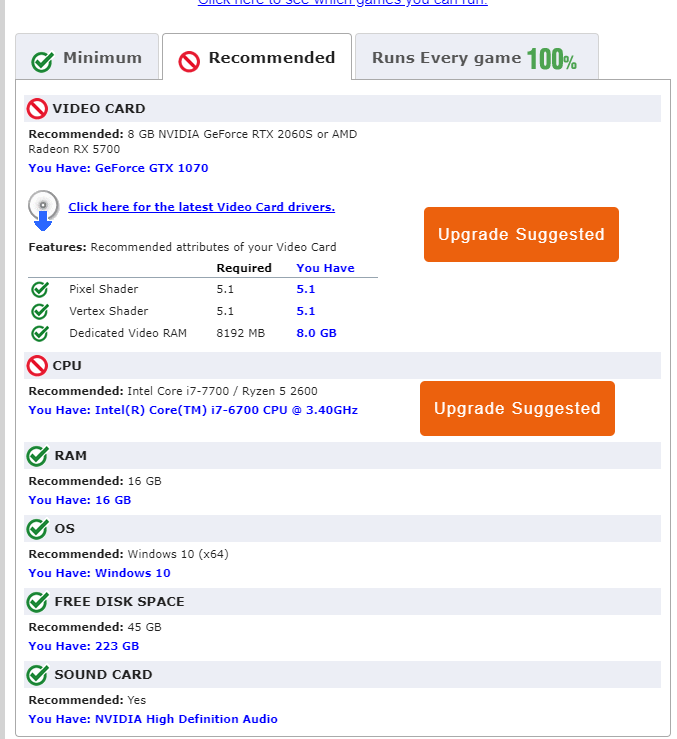Click green check beside FREE DISK SPACE
Image resolution: width=677 pixels, height=739 pixels.
(37, 602)
